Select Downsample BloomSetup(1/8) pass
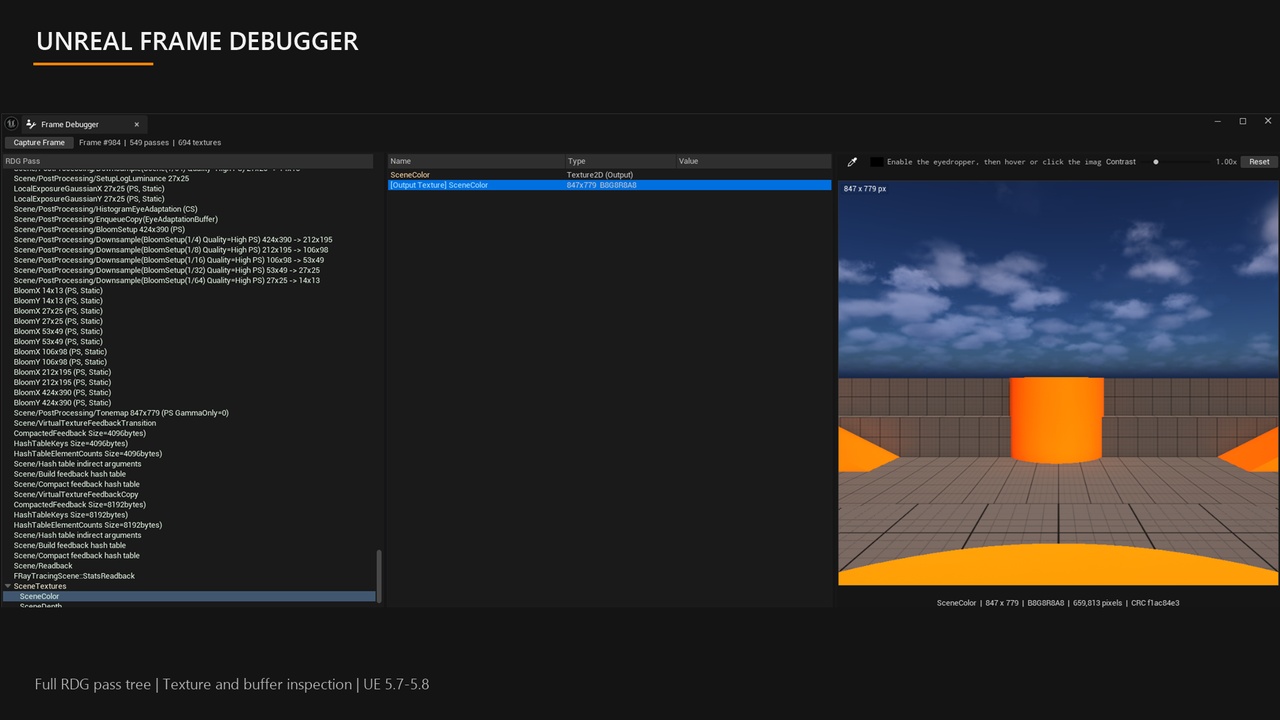Screen dimensions: 1280x720 click(171, 250)
